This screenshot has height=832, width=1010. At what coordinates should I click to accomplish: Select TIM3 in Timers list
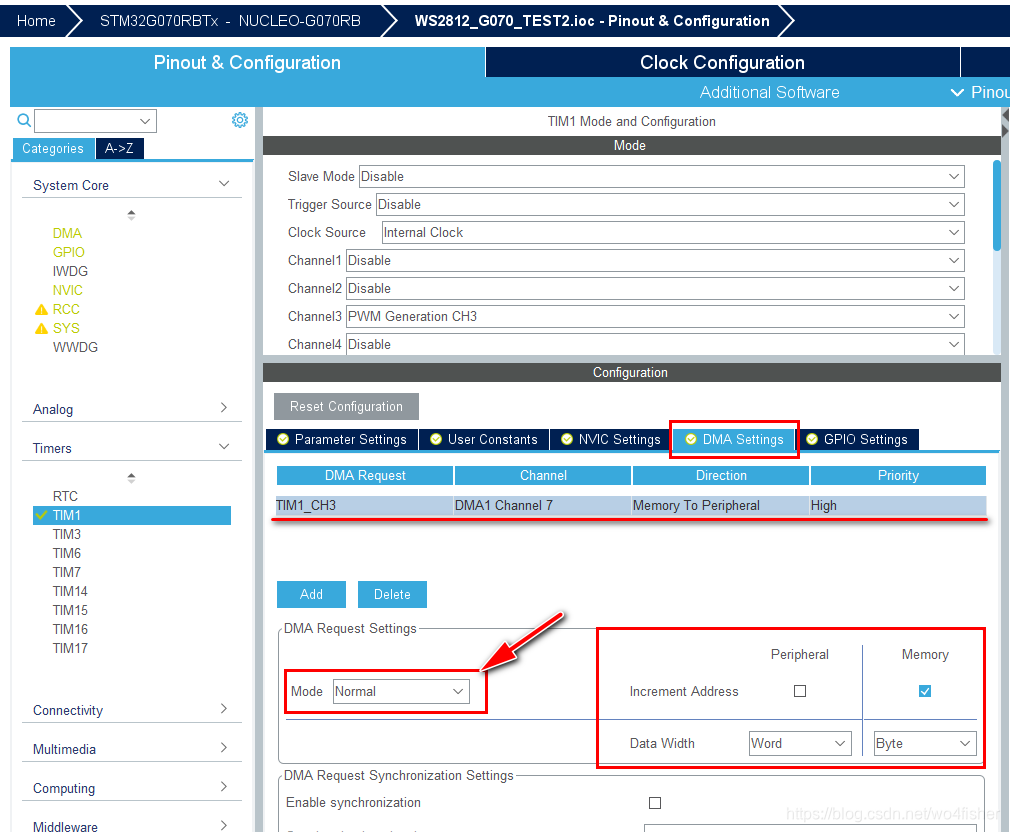pyautogui.click(x=67, y=534)
